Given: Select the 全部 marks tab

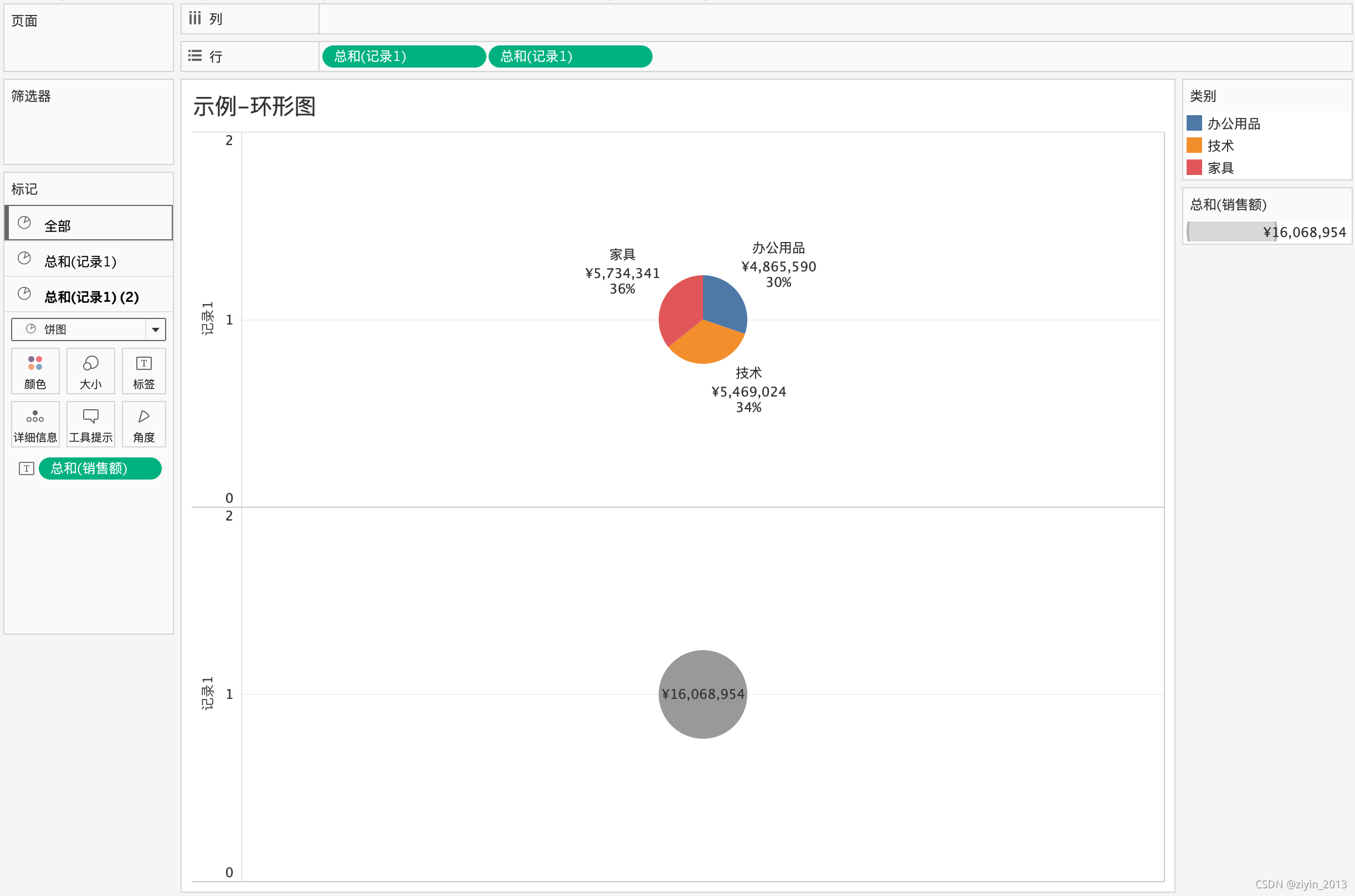Looking at the screenshot, I should pyautogui.click(x=89, y=223).
